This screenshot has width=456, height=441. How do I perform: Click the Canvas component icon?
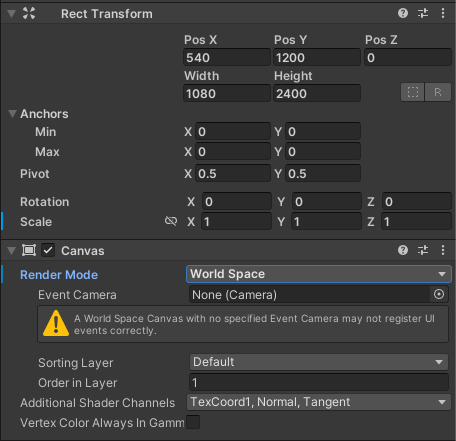click(29, 250)
